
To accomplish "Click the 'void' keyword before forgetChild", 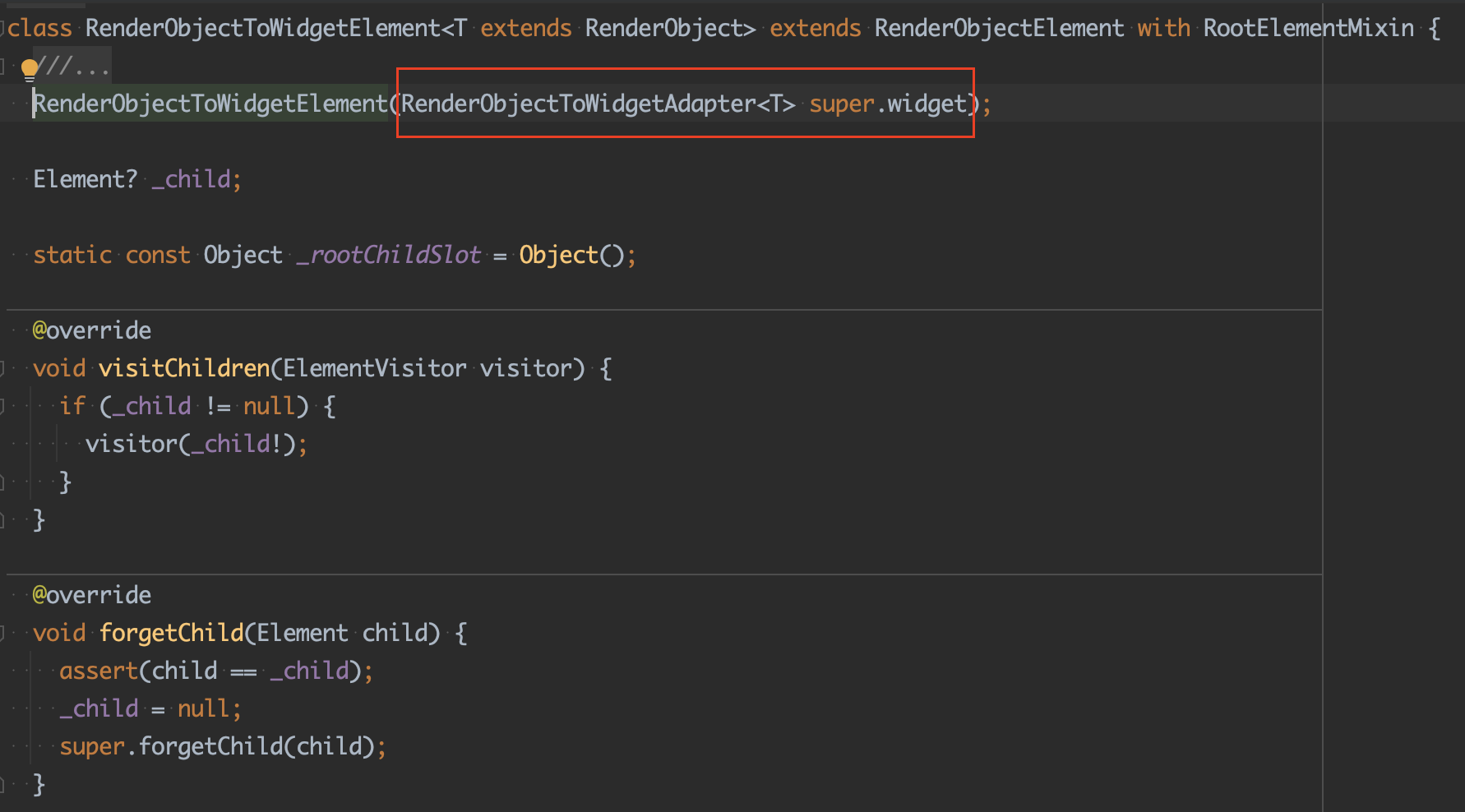I will 59,633.
